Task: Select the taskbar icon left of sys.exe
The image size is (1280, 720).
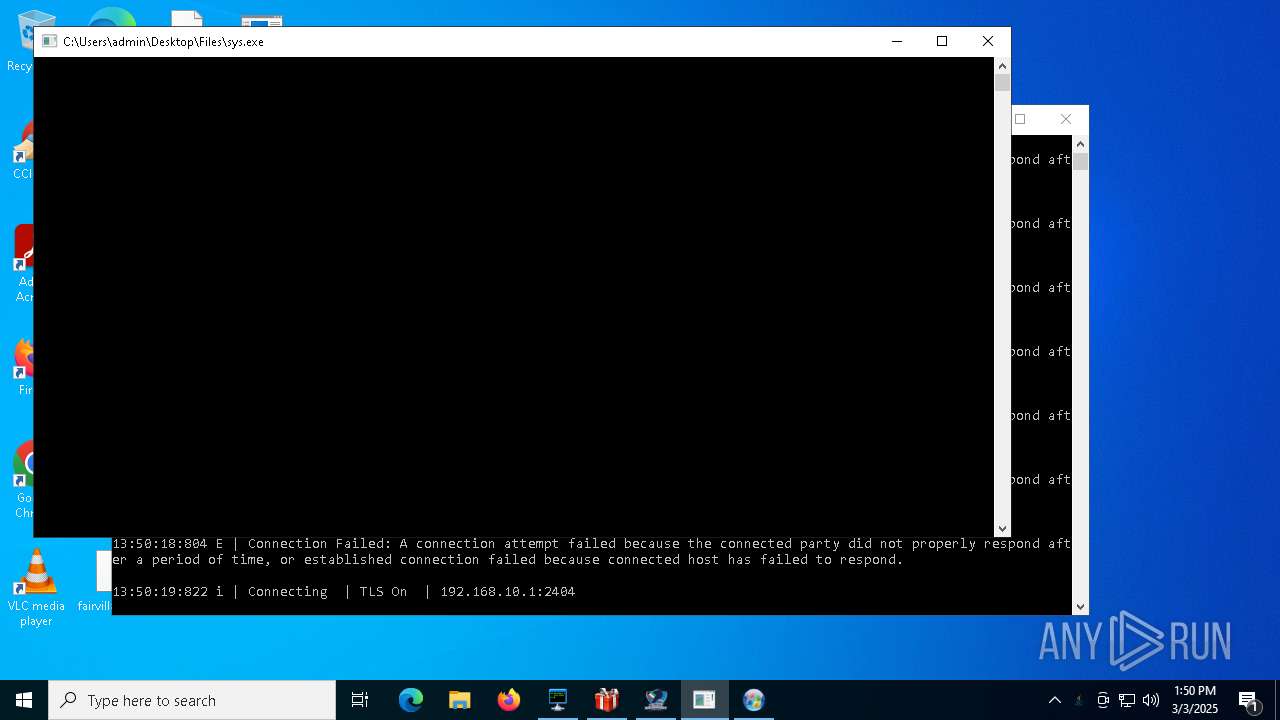Action: point(656,700)
